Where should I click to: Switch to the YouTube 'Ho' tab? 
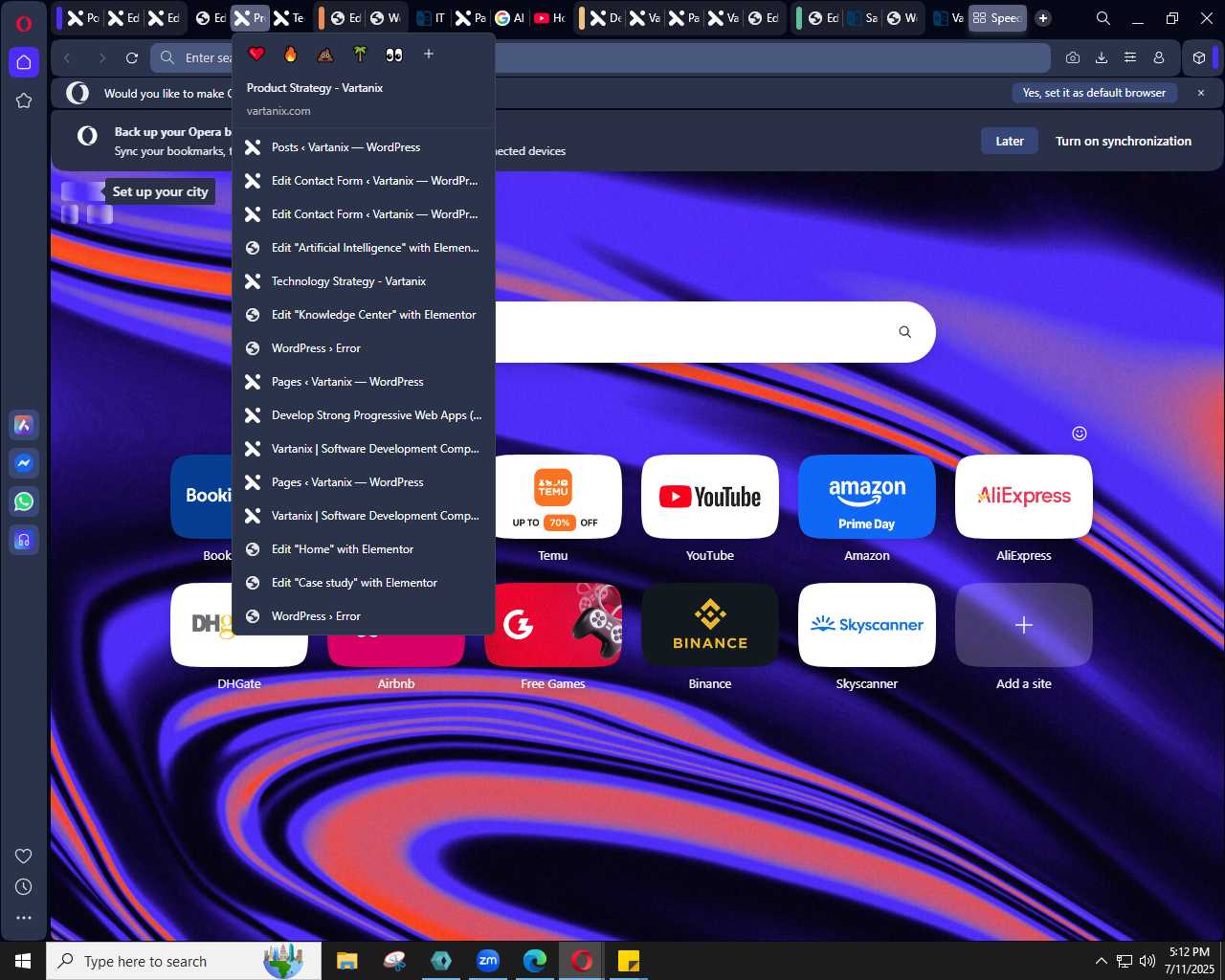tap(549, 18)
